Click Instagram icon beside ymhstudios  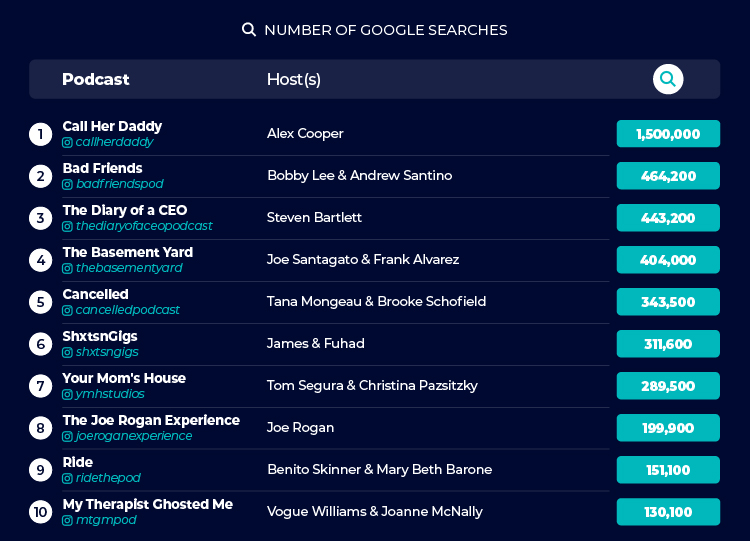pyautogui.click(x=67, y=395)
